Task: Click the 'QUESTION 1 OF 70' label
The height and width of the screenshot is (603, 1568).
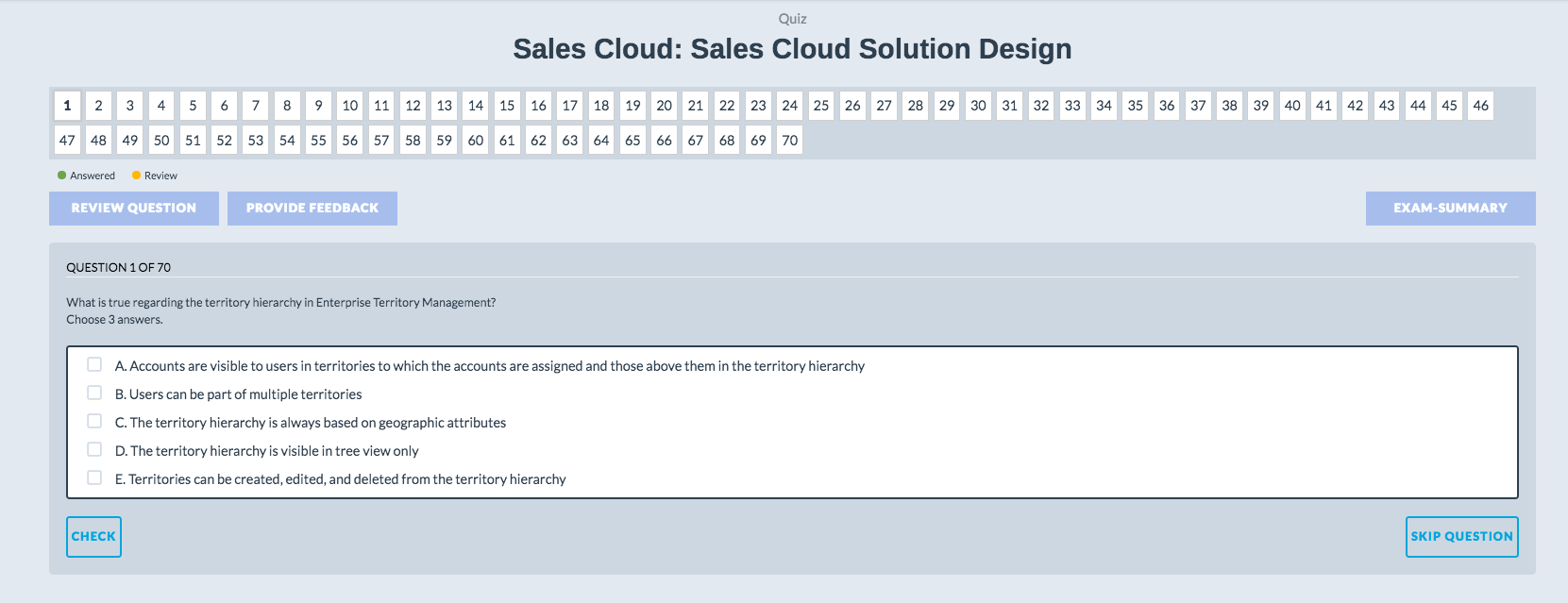Action: click(118, 268)
